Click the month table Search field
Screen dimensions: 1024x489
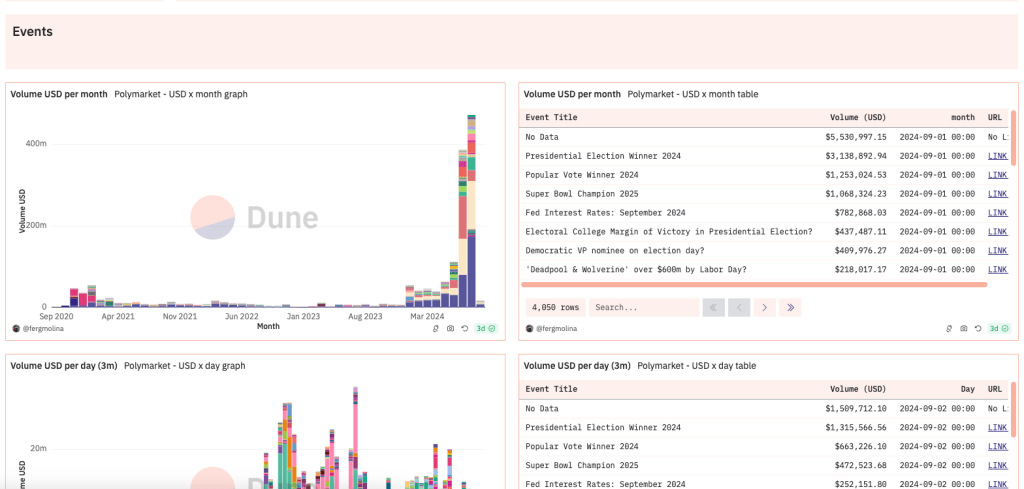[643, 308]
